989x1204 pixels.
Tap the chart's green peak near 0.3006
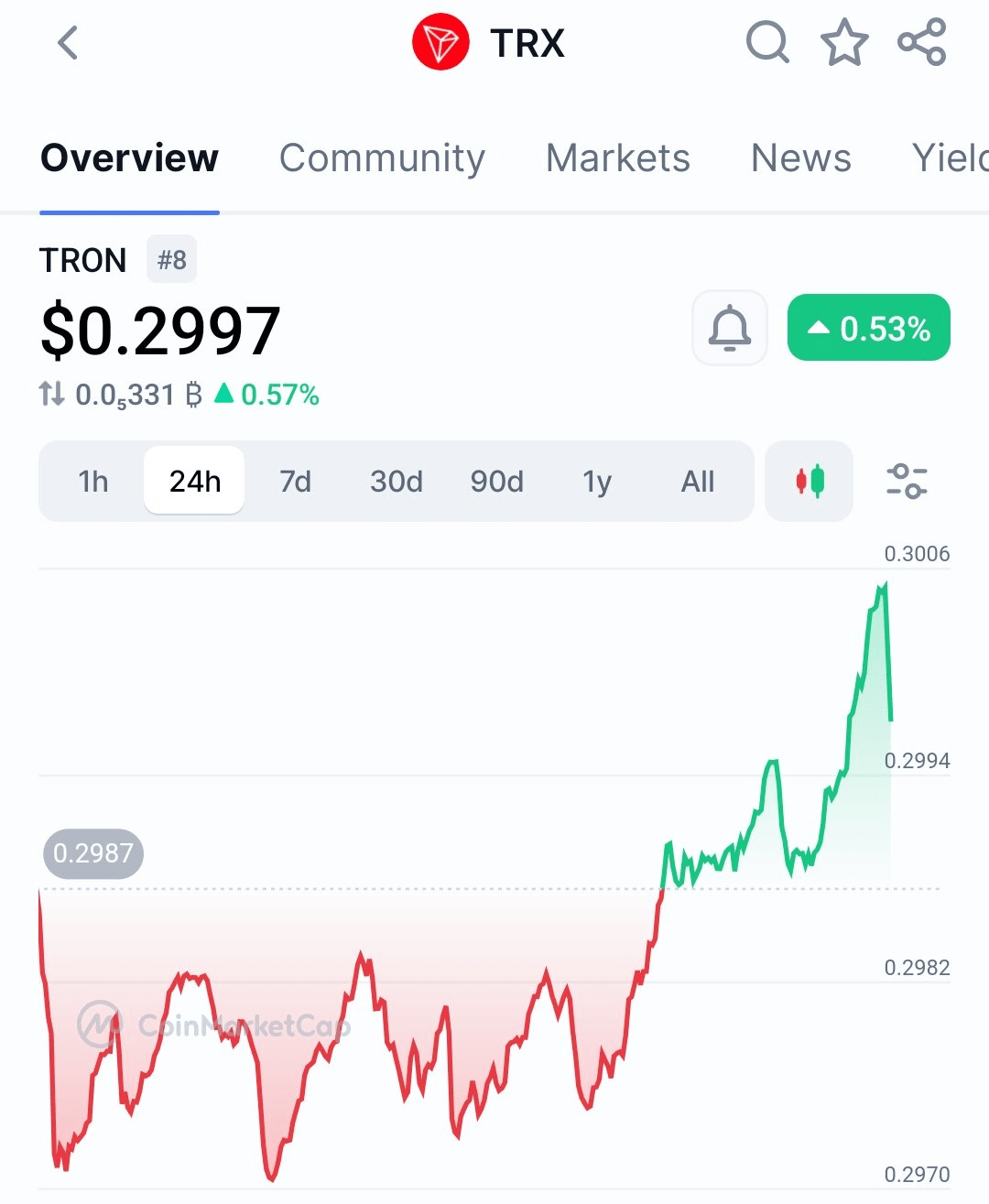point(883,586)
